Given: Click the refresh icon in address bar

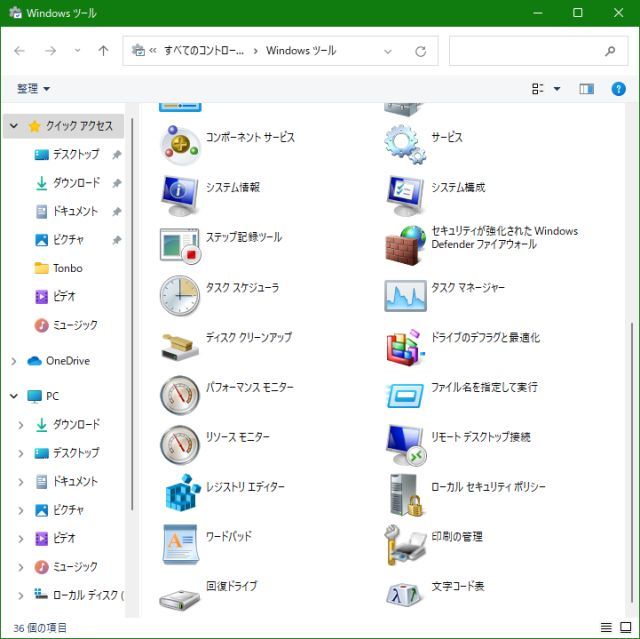Looking at the screenshot, I should click(x=420, y=51).
